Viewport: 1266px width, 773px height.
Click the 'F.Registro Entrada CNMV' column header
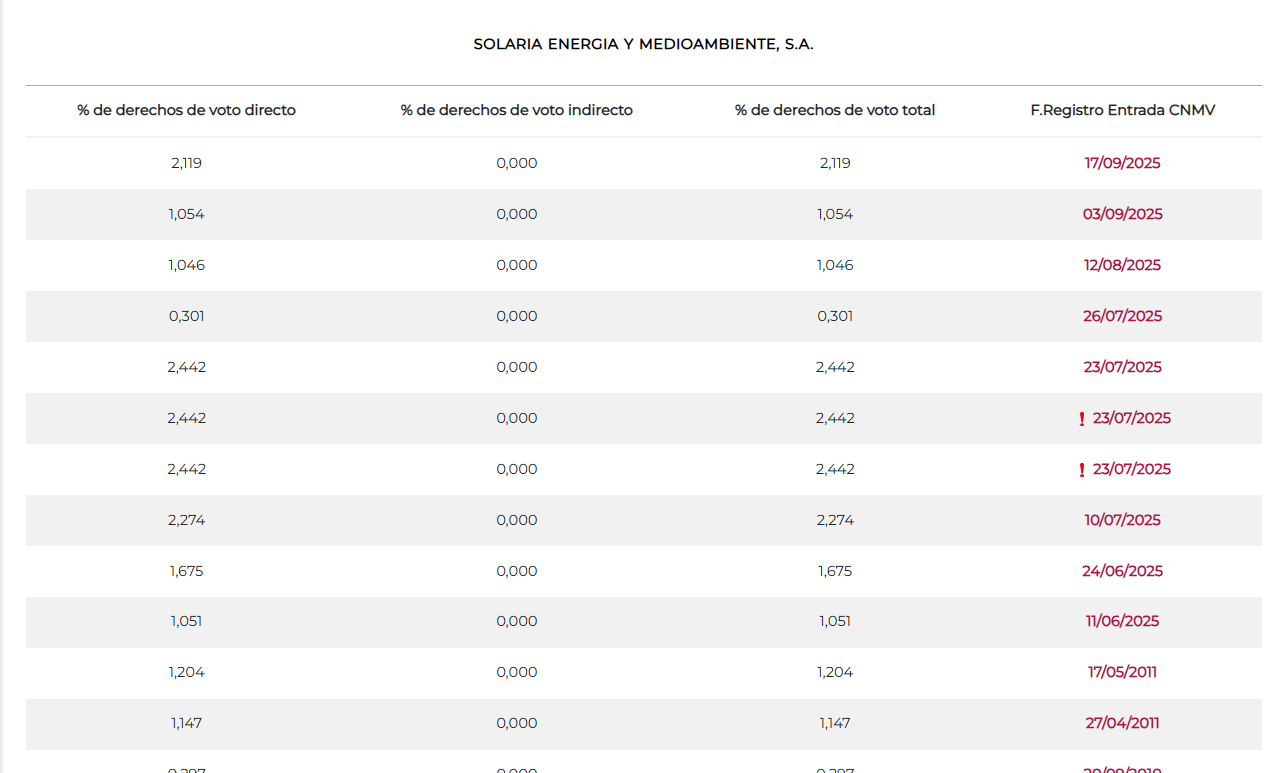(x=1123, y=110)
